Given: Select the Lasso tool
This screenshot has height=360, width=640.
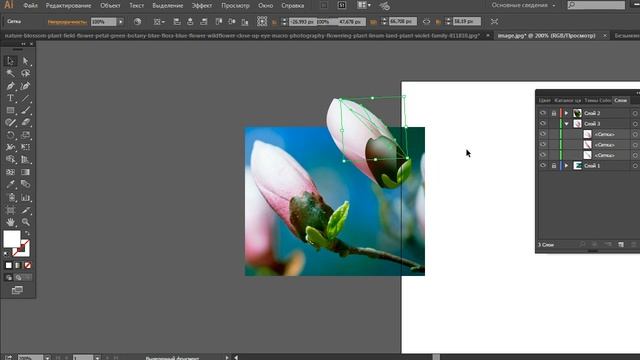Looking at the screenshot, I should (25, 73).
